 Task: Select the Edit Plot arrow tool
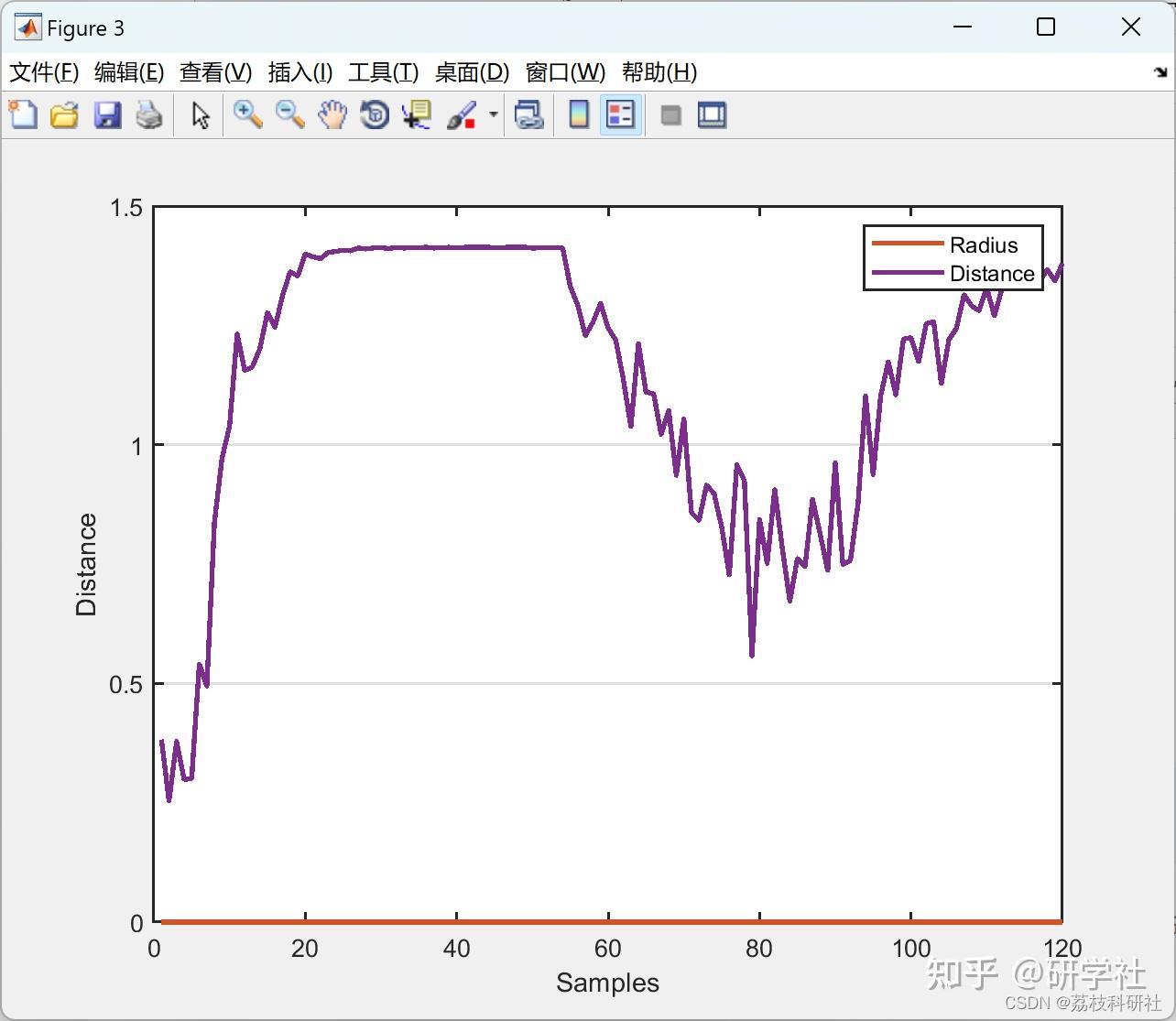[201, 115]
